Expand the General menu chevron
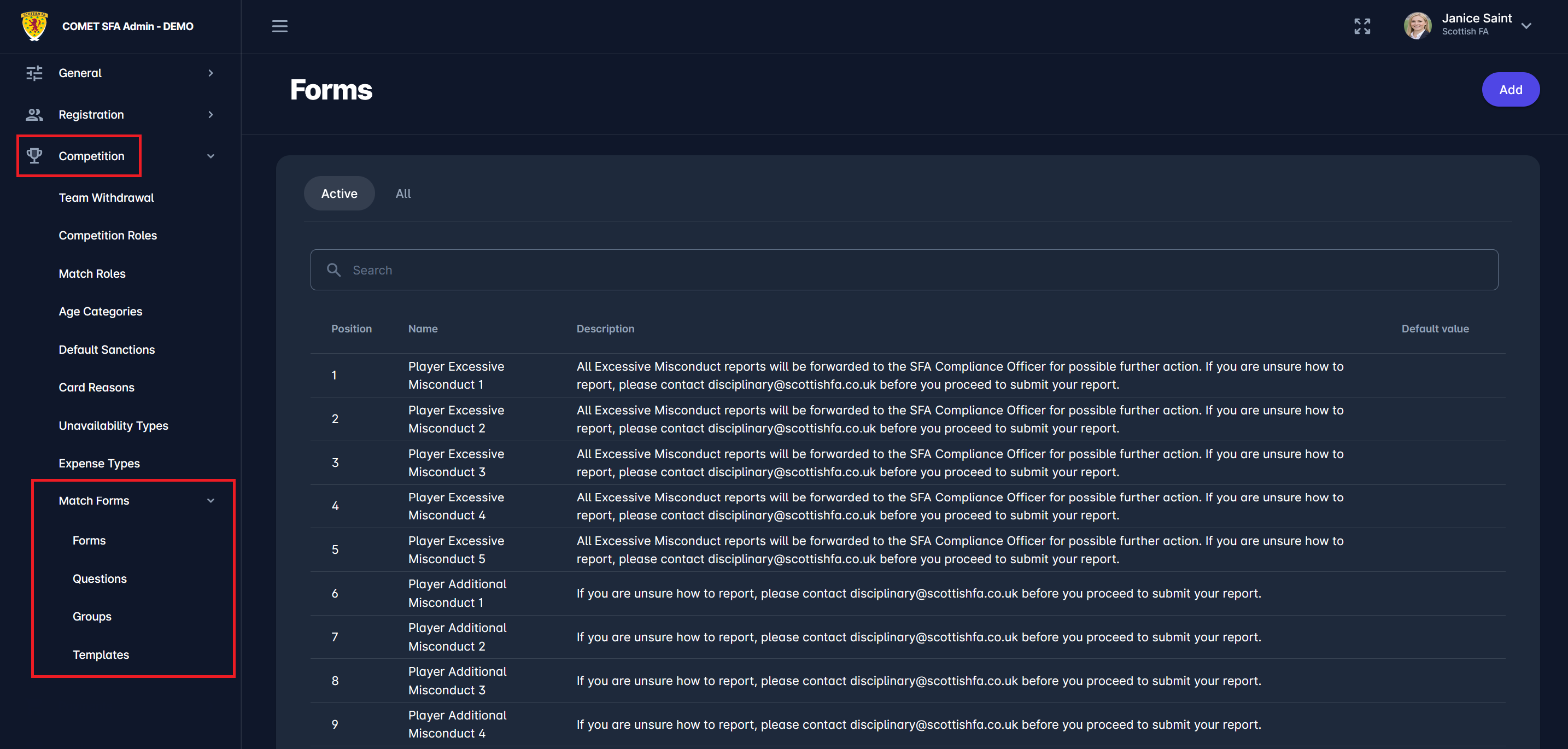Screen dimensions: 1568x749 210,73
